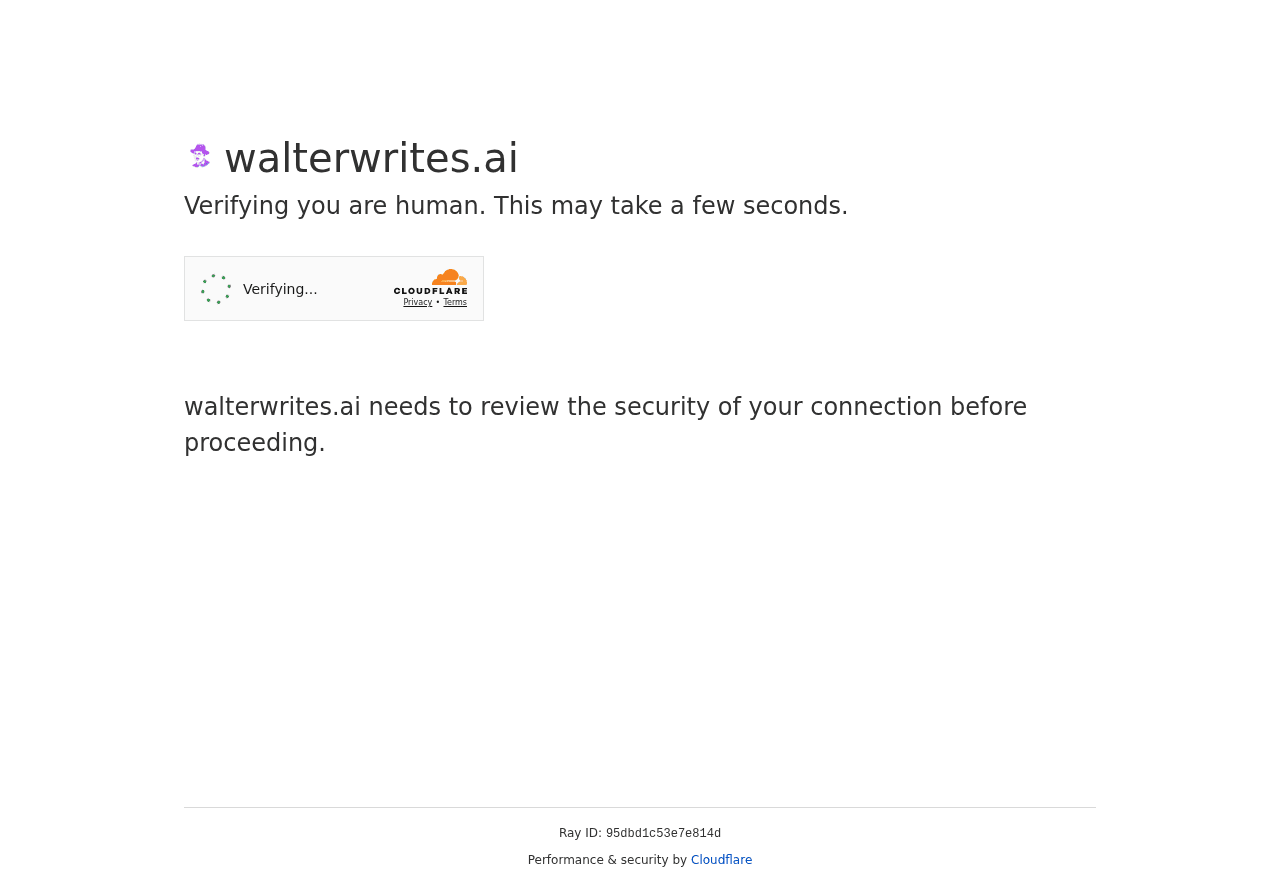Select the walterwrites.ai site name heading
The height and width of the screenshot is (885, 1280).
coord(371,157)
